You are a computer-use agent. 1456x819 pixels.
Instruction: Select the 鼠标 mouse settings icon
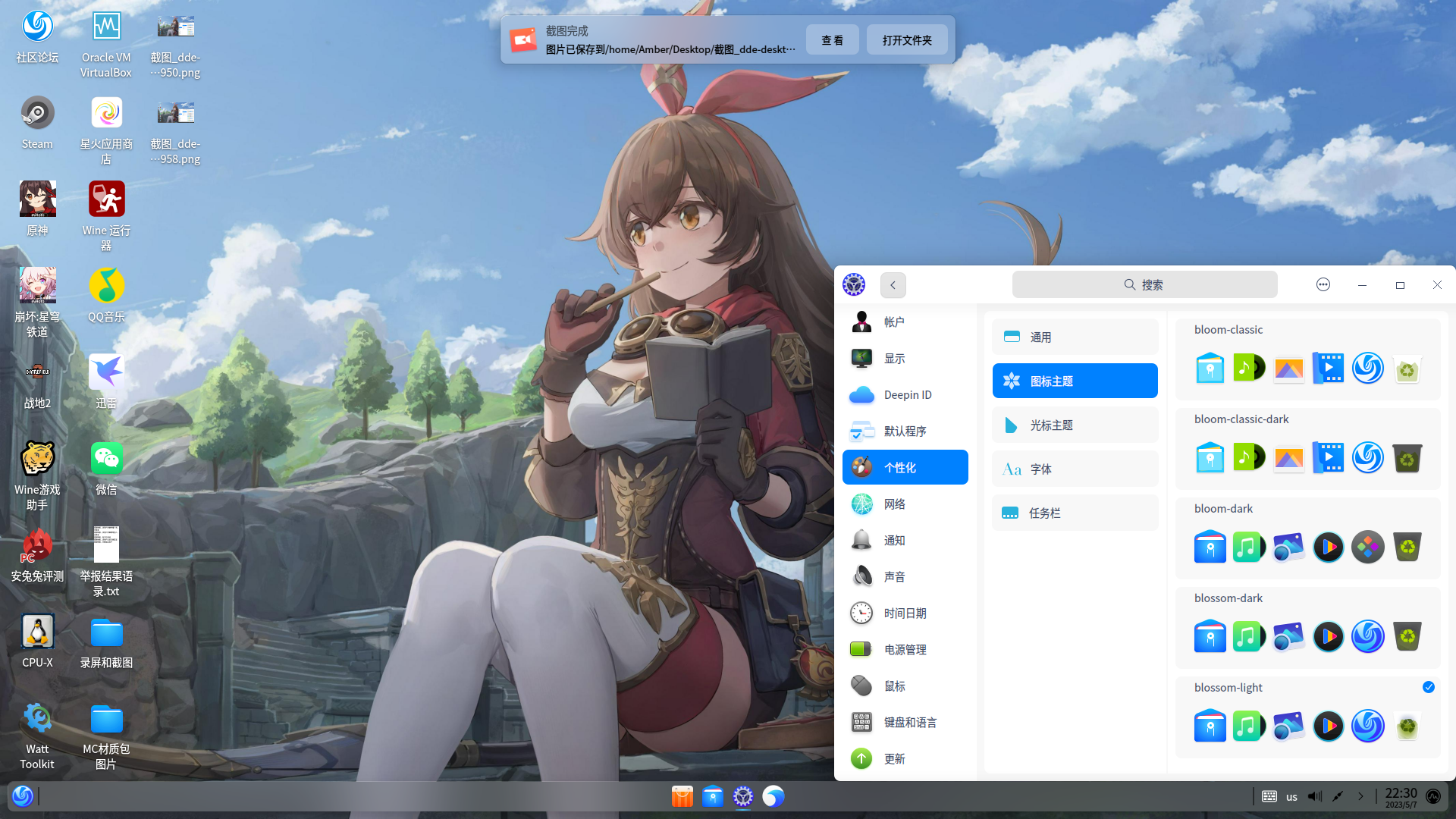click(894, 686)
